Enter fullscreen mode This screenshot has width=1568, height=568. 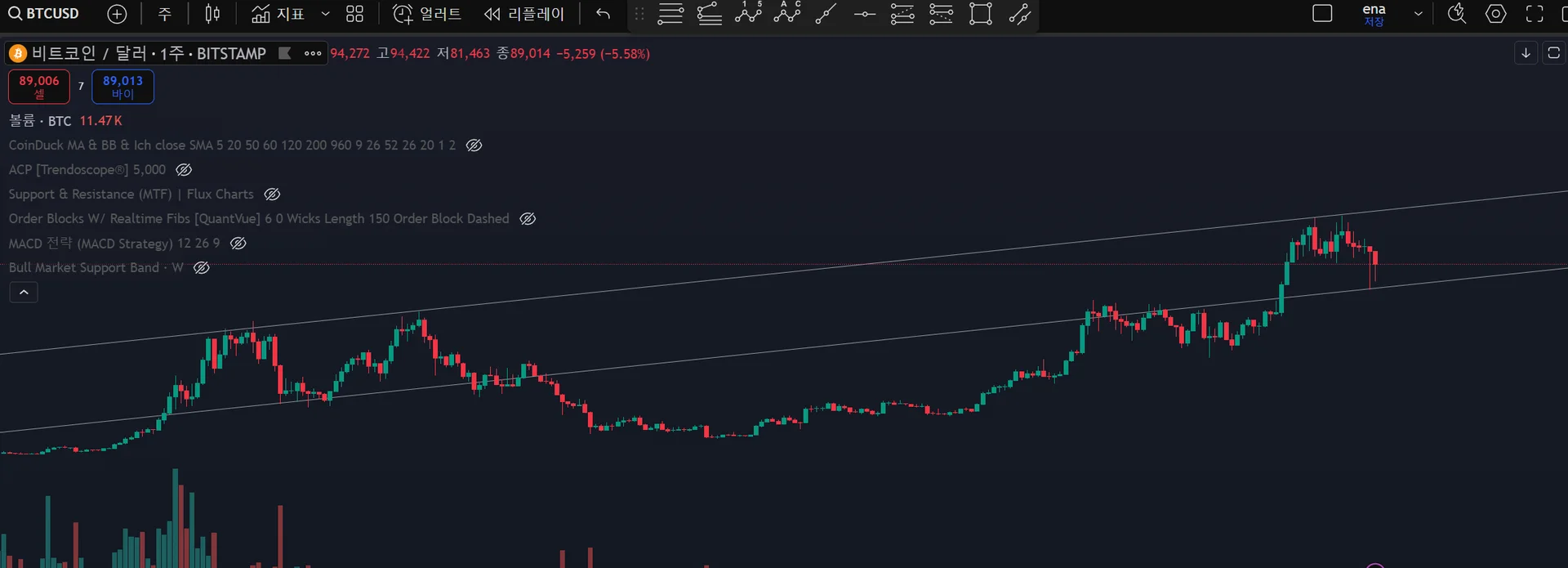(x=1535, y=14)
